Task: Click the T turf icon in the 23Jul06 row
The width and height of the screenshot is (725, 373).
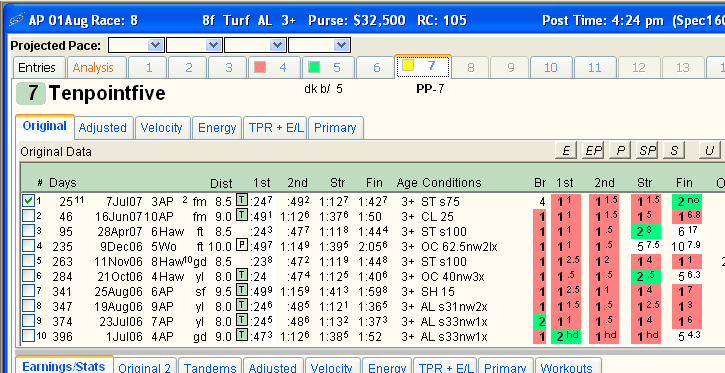Action: tap(242, 321)
